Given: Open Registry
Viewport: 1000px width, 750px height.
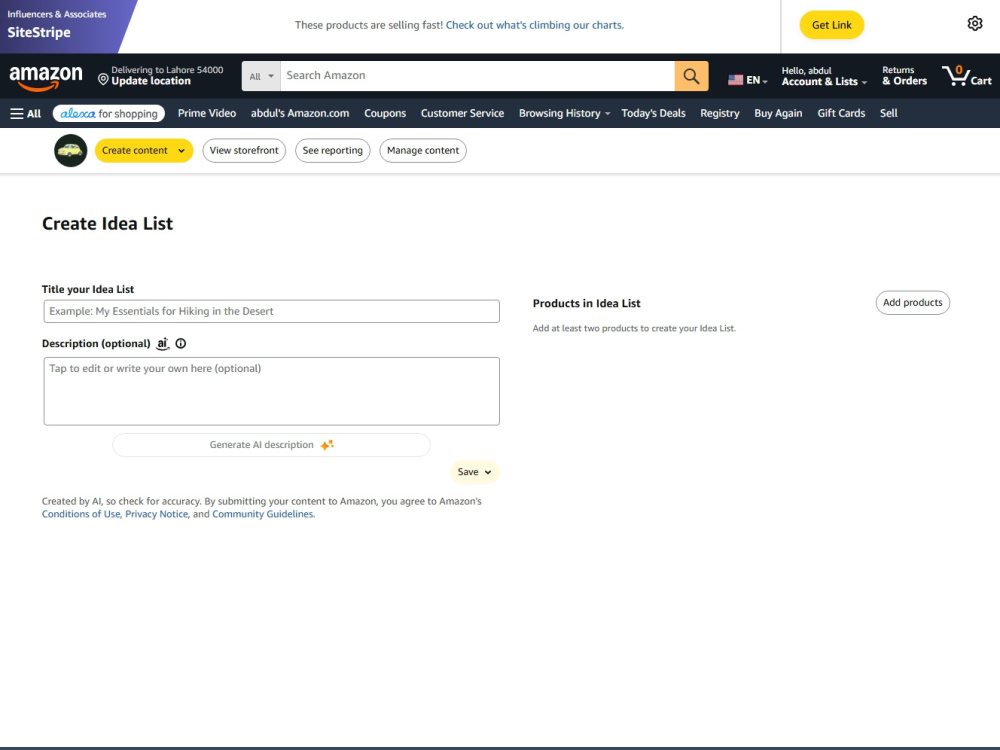Looking at the screenshot, I should pyautogui.click(x=719, y=114).
